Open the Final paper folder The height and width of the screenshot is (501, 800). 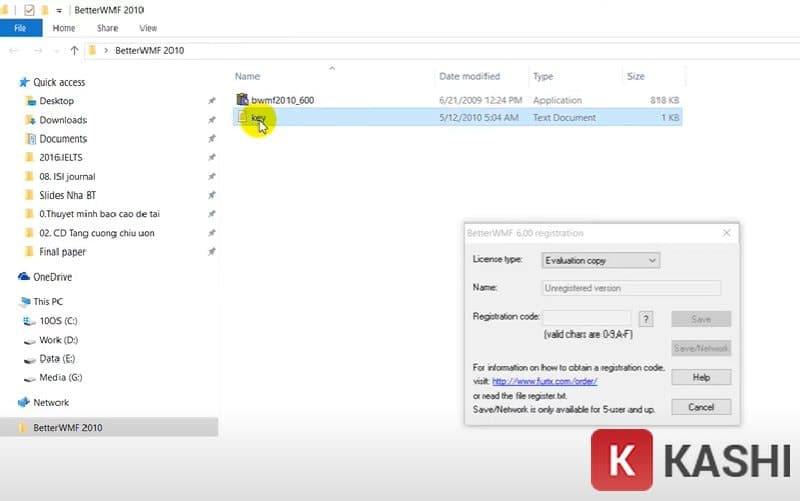pos(63,252)
